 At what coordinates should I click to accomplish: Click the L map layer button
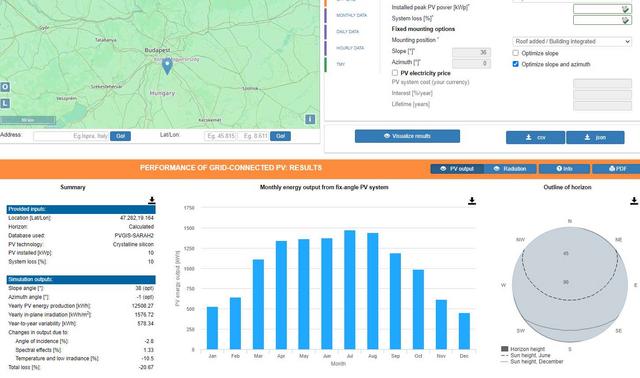coord(5,103)
